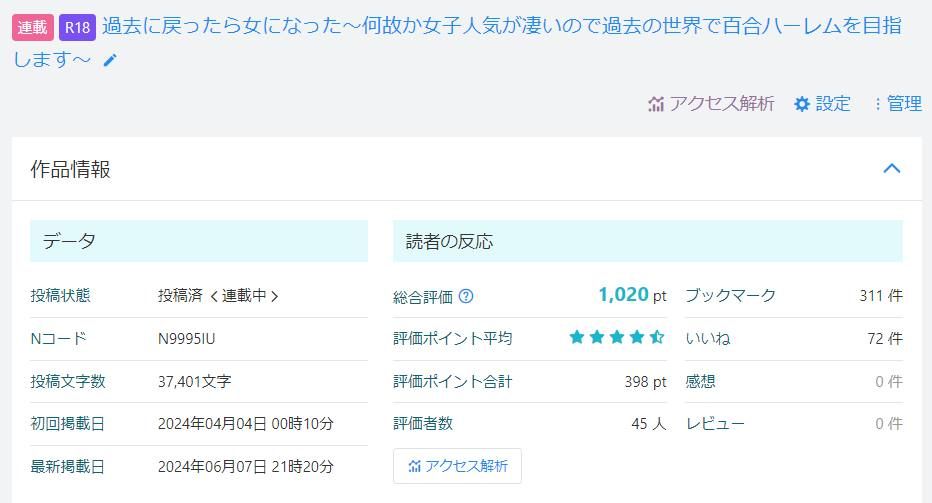Click the purple R18 badge
Screen dimensions: 932x503
click(x=77, y=27)
